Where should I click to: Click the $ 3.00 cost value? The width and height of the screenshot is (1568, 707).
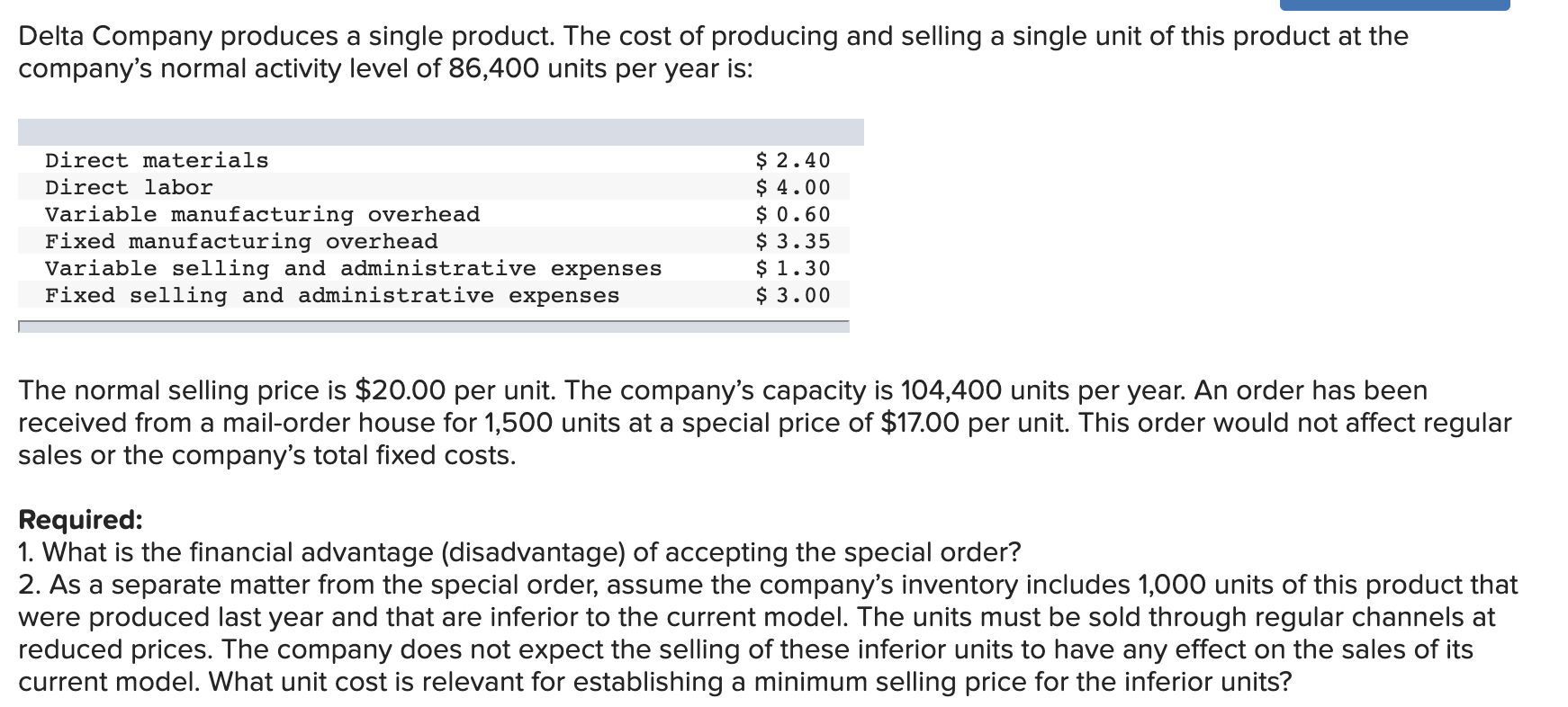point(792,296)
